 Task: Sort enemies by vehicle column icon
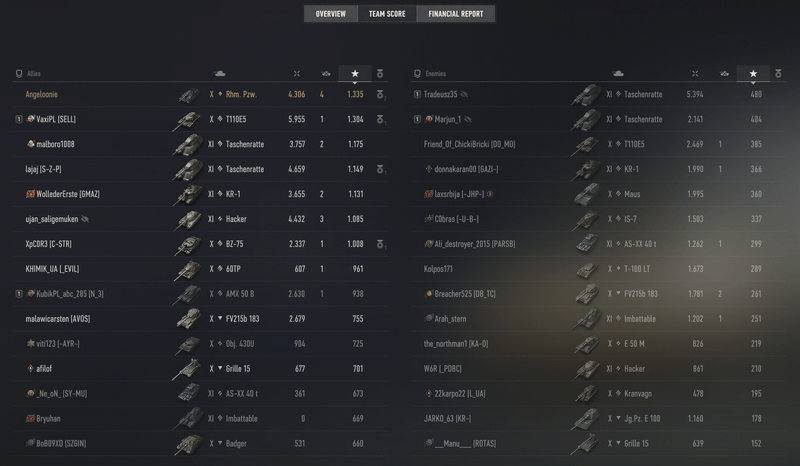coord(619,74)
